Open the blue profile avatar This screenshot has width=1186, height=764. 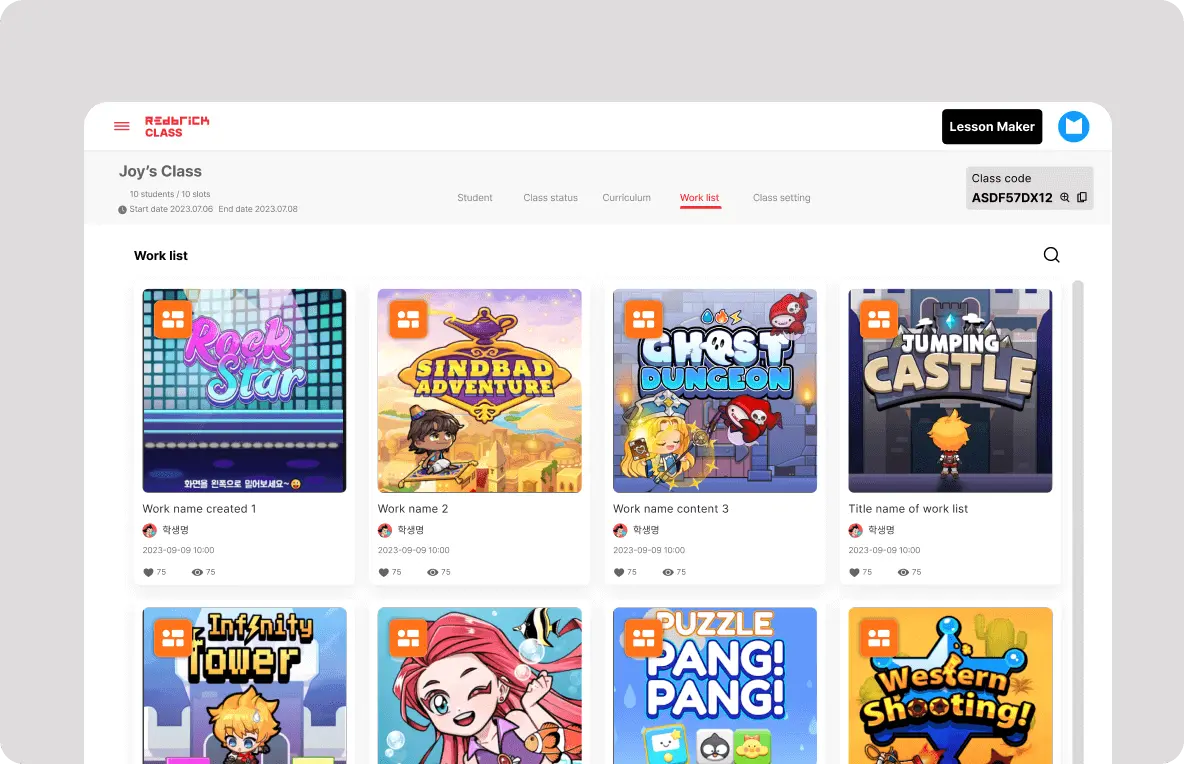pos(1073,126)
